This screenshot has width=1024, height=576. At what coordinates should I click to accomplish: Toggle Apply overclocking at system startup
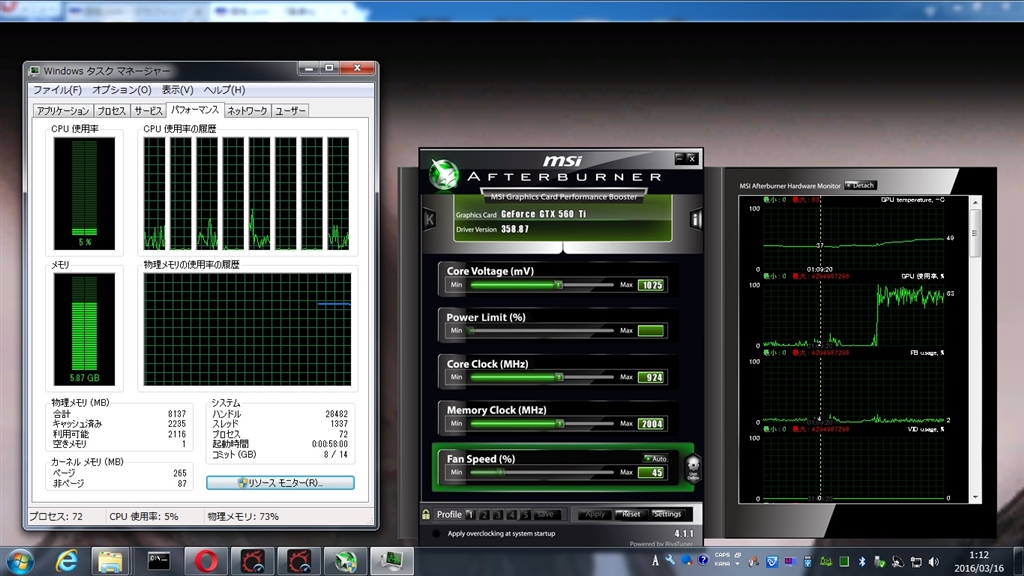pos(436,533)
